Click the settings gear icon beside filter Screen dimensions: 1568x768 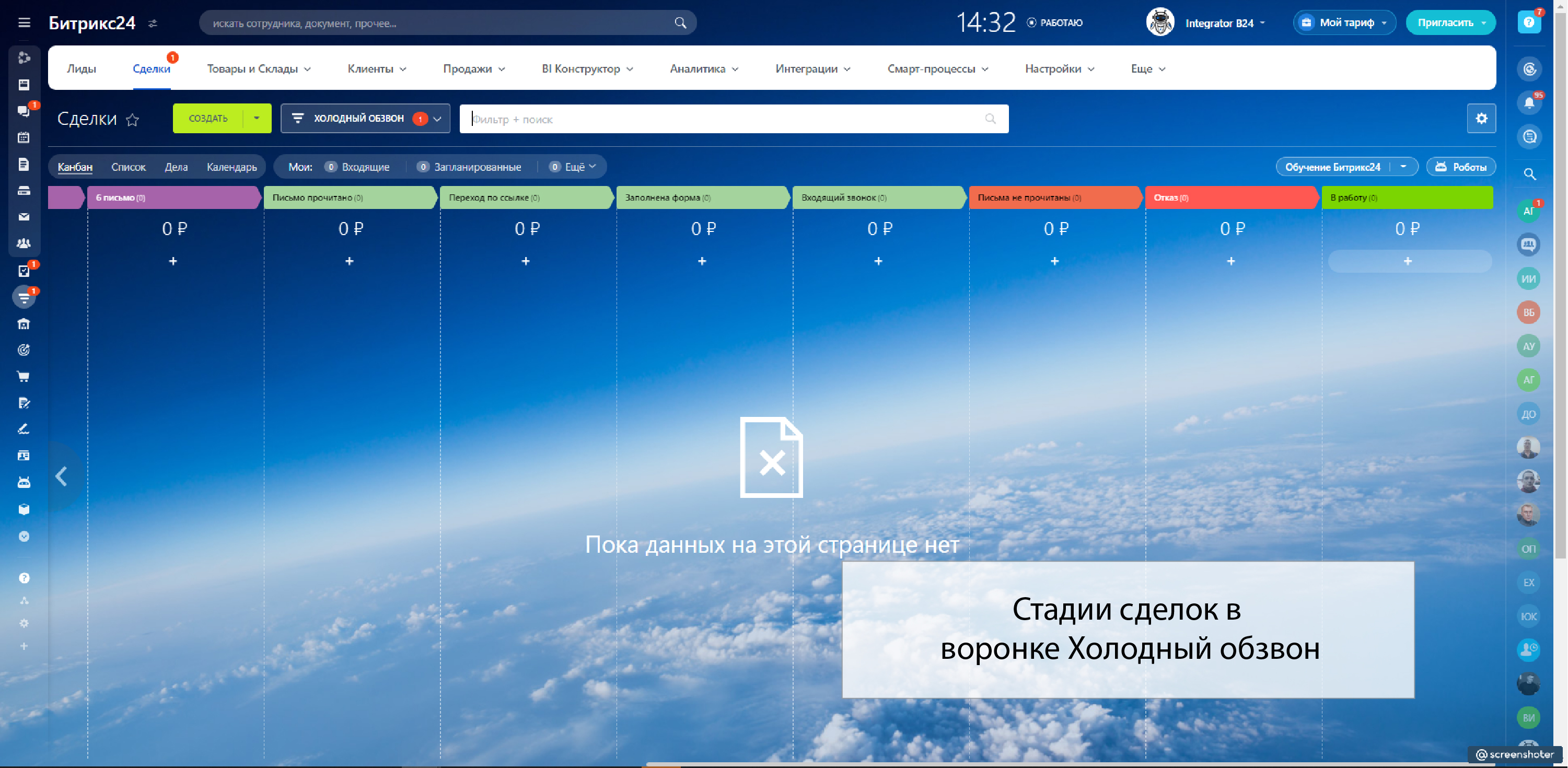point(1481,119)
